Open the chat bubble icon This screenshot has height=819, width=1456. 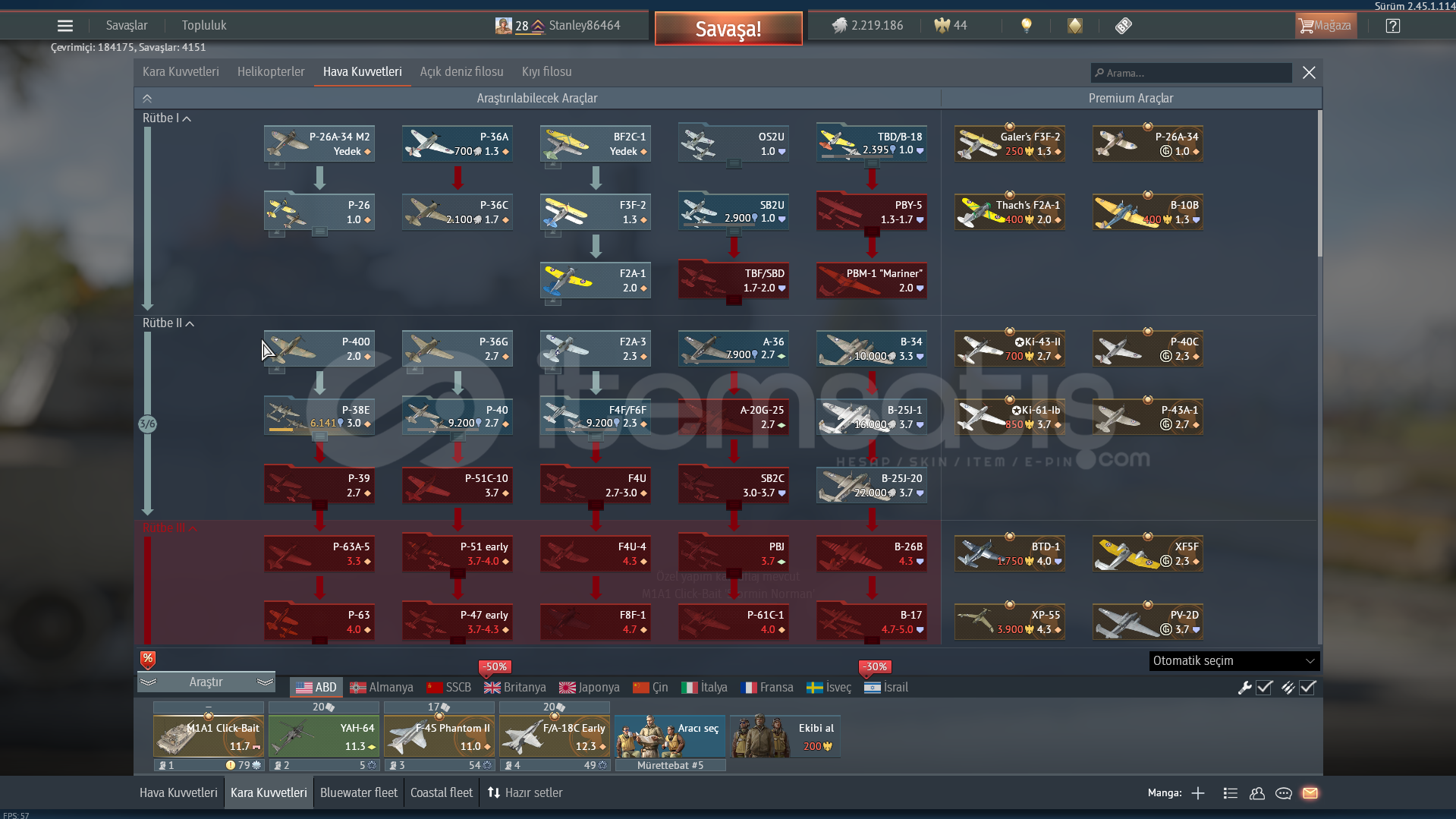[1284, 793]
